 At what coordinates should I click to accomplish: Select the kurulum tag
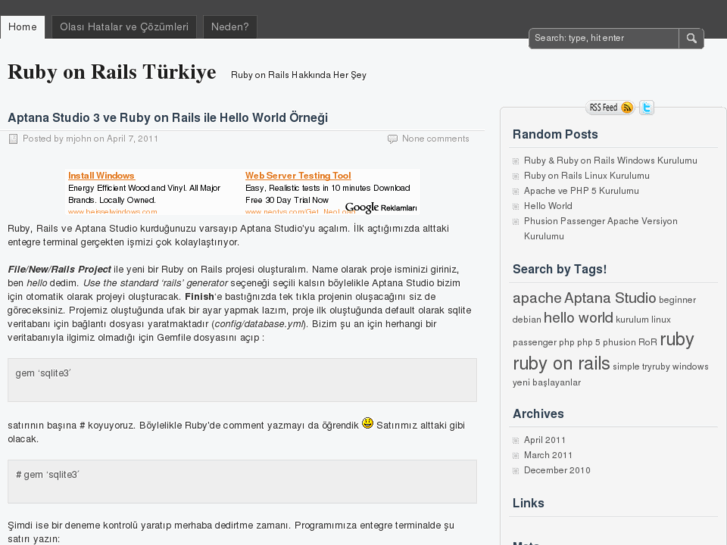click(632, 320)
